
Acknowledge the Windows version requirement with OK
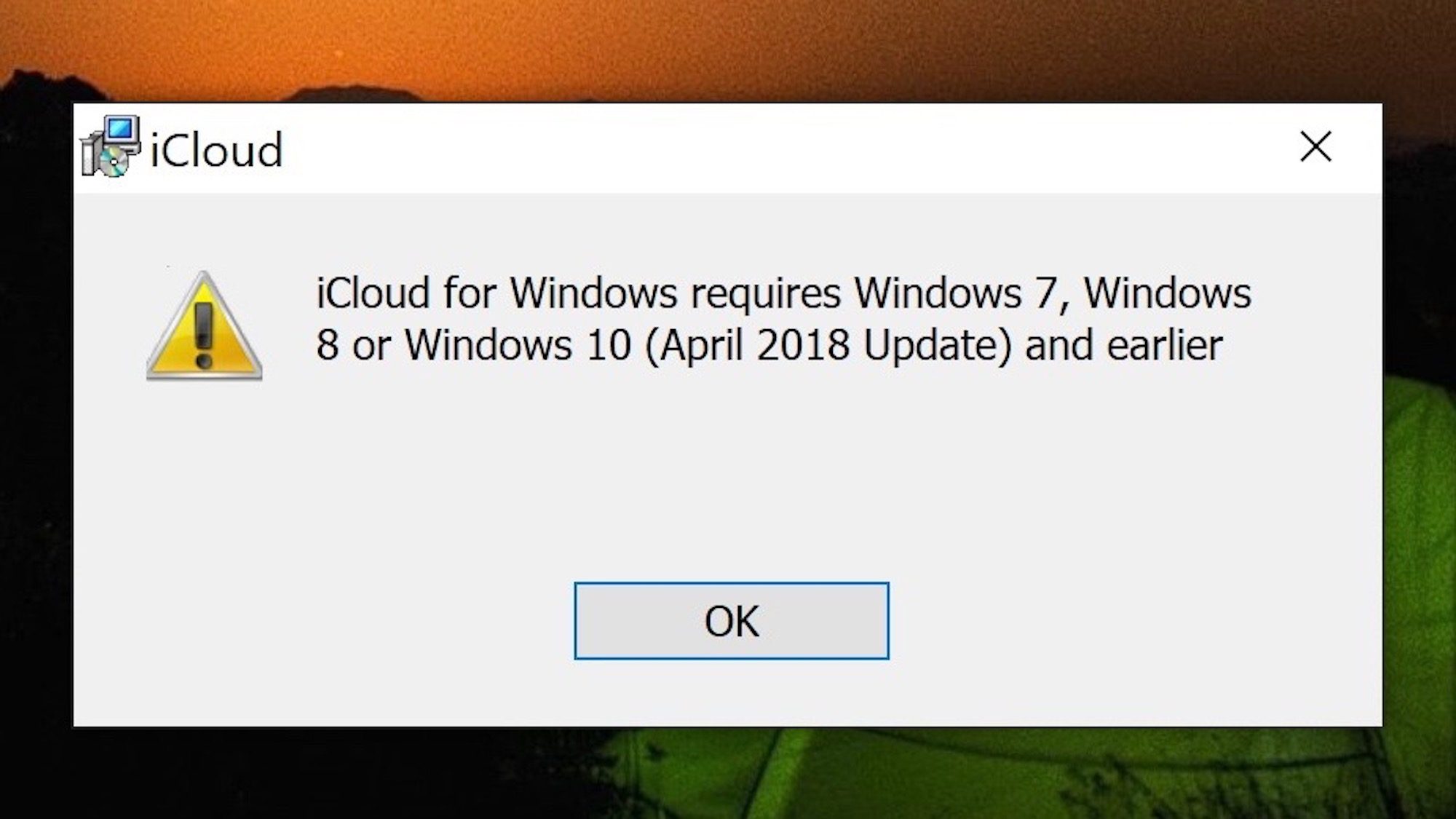(732, 620)
